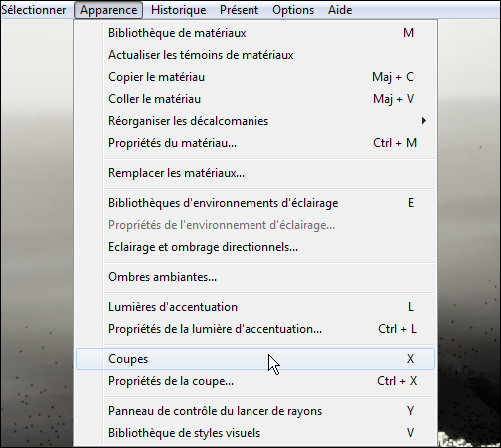Open the Aide menu
501x448 pixels.
point(340,10)
